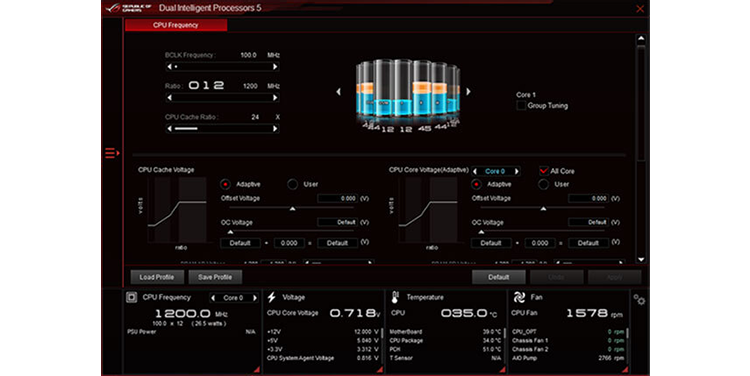750x376 pixels.
Task: Select Adaptive for CPU Core Voltage
Action: pos(476,184)
